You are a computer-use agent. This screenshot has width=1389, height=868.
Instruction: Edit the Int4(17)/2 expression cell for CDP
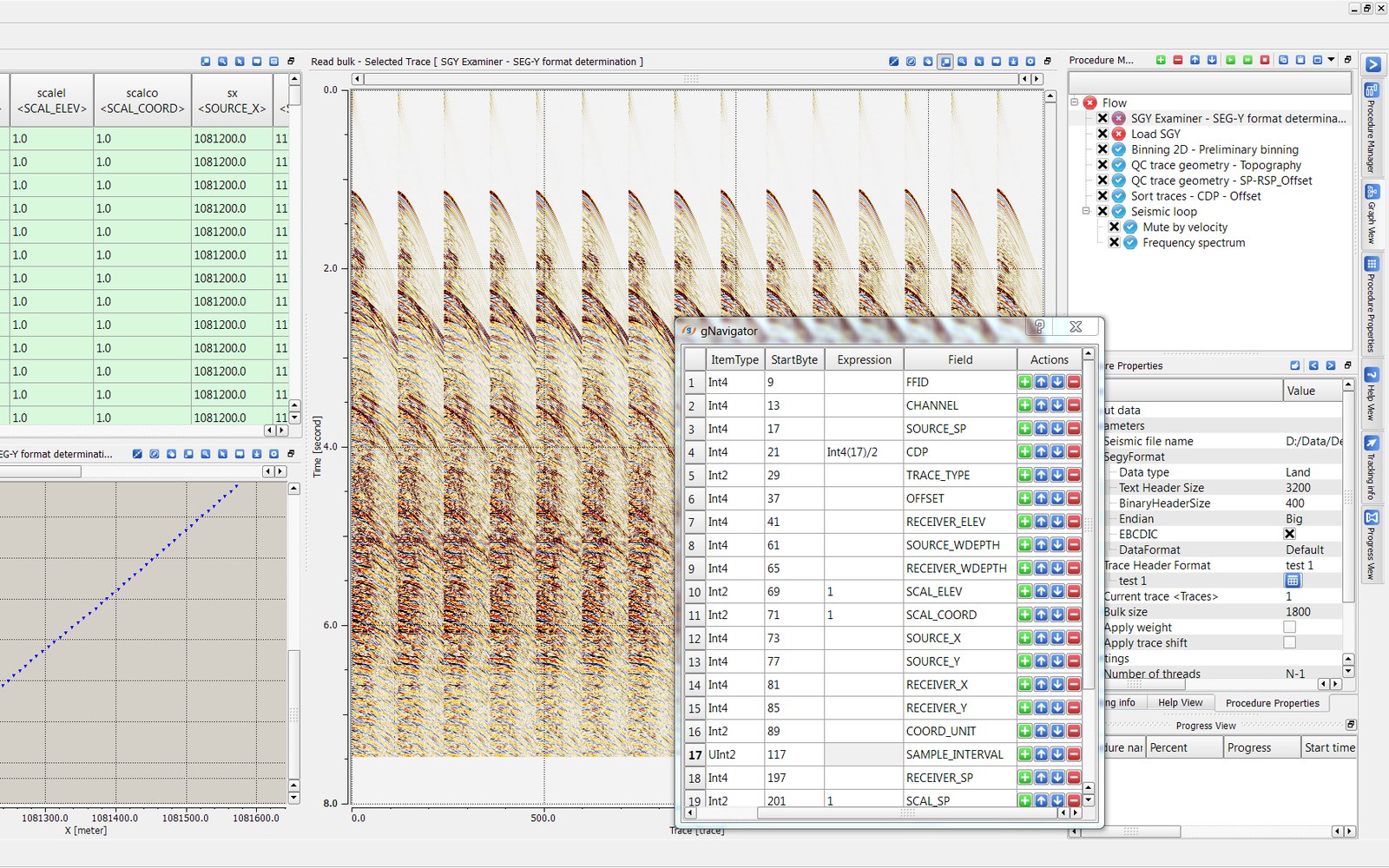point(864,452)
